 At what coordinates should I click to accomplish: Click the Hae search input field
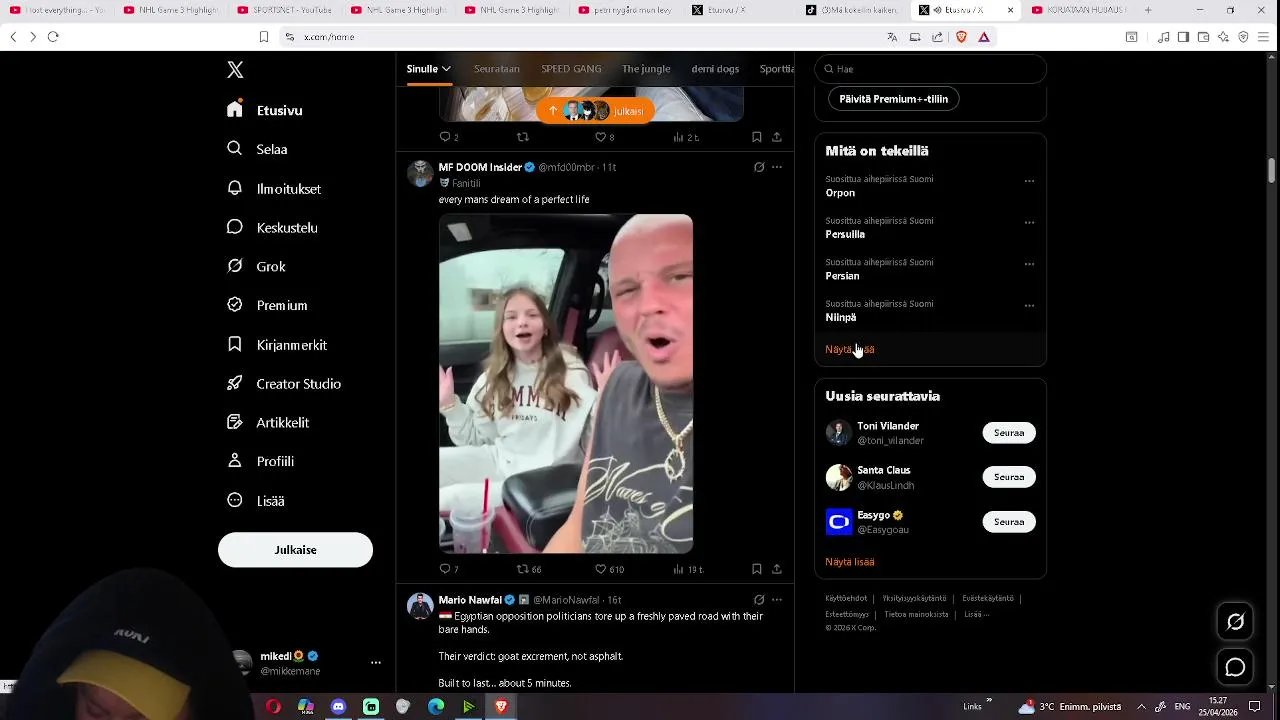(930, 69)
